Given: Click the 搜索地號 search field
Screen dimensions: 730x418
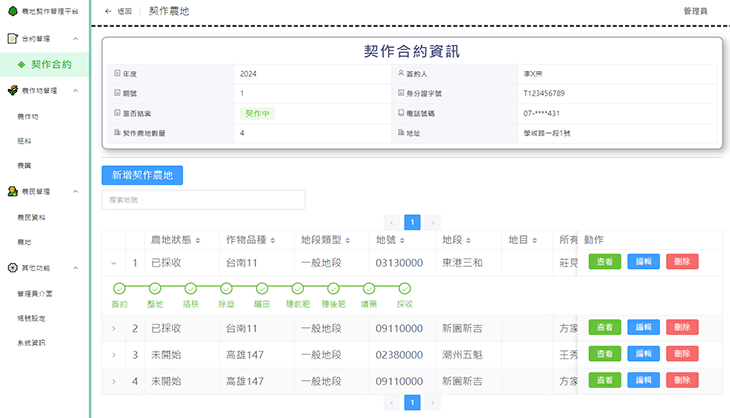Looking at the screenshot, I should 203,200.
